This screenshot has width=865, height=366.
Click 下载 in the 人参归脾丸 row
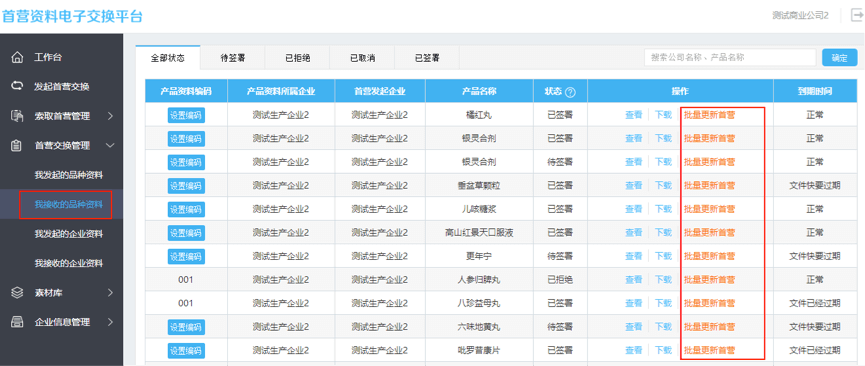663,279
